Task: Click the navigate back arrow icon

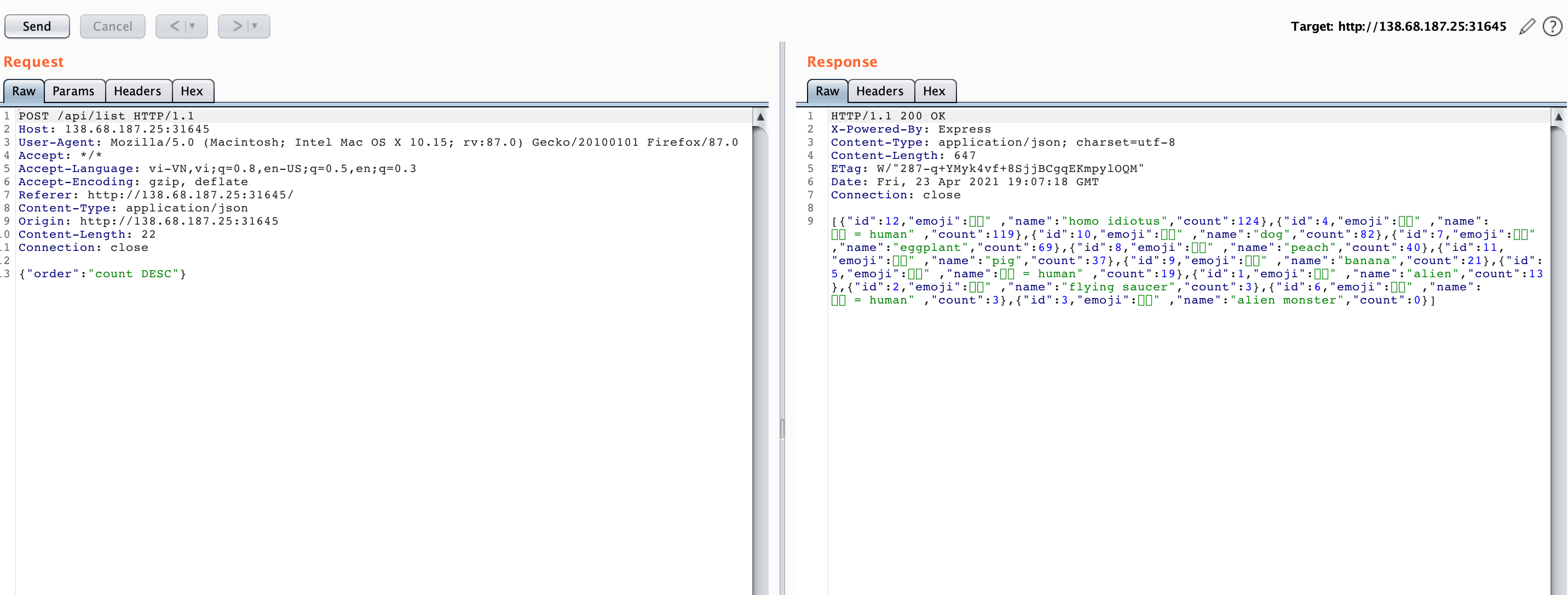Action: click(173, 25)
